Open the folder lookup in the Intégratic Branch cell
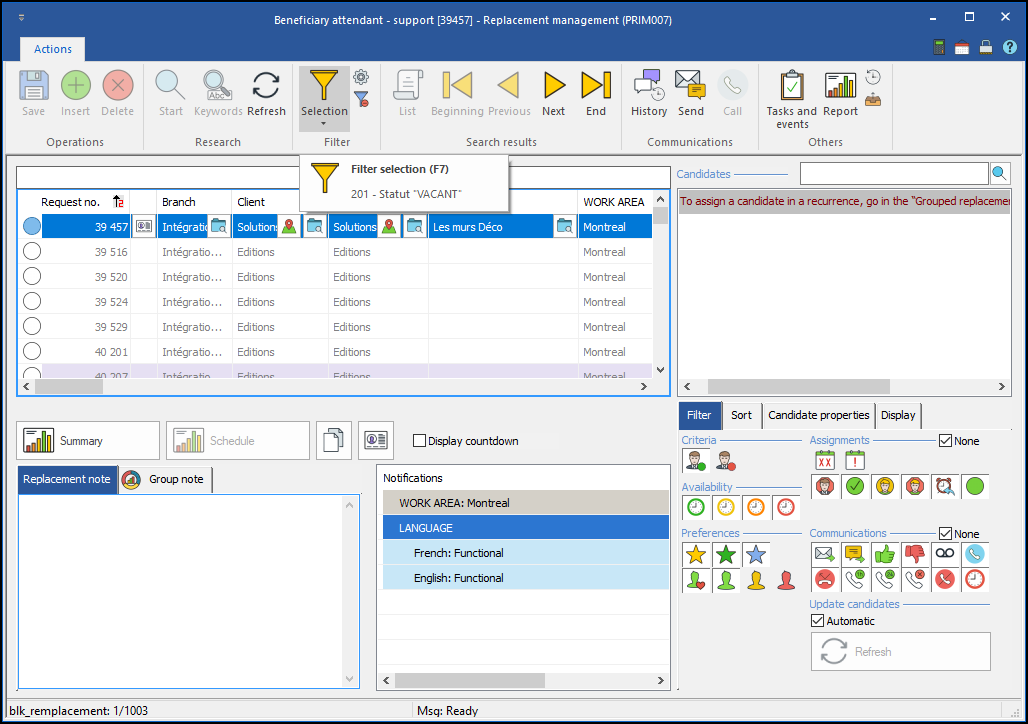The width and height of the screenshot is (1028, 724). click(219, 227)
